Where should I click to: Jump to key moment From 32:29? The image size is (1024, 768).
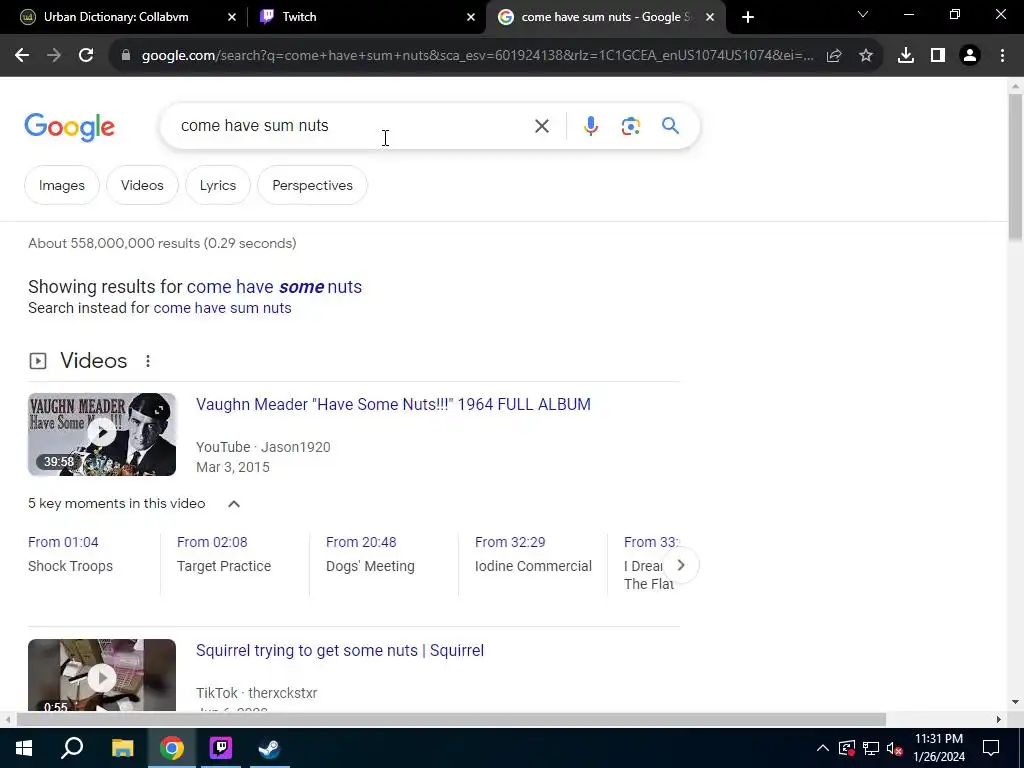tap(510, 542)
